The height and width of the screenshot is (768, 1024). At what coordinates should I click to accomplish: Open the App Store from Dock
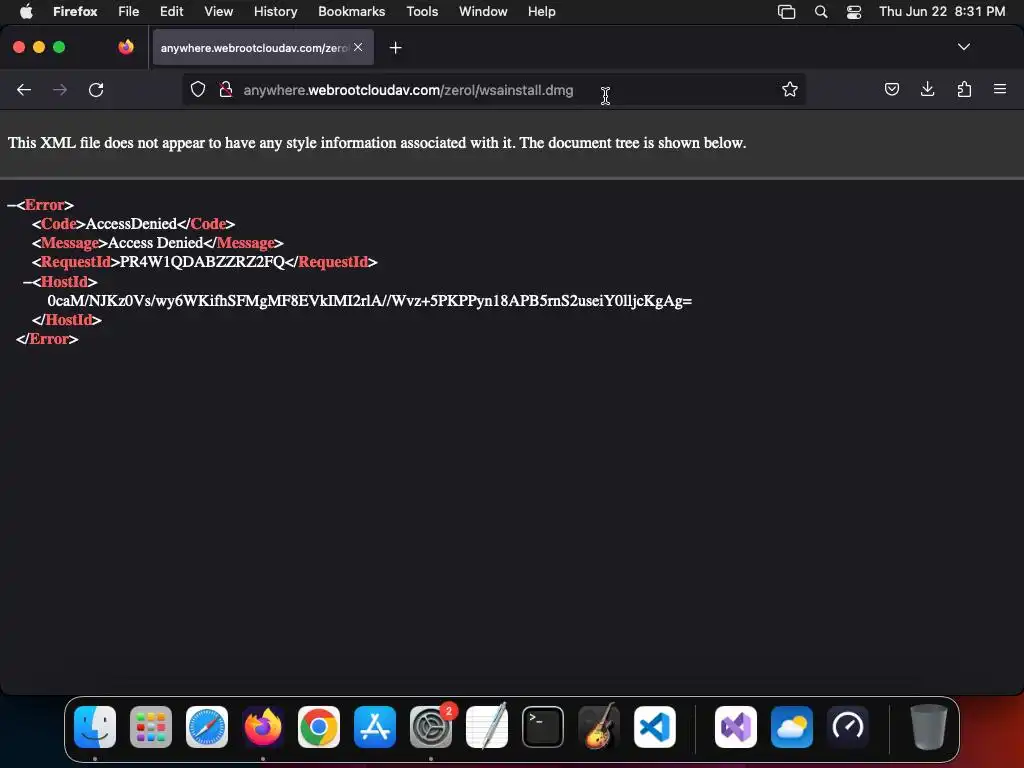point(375,727)
